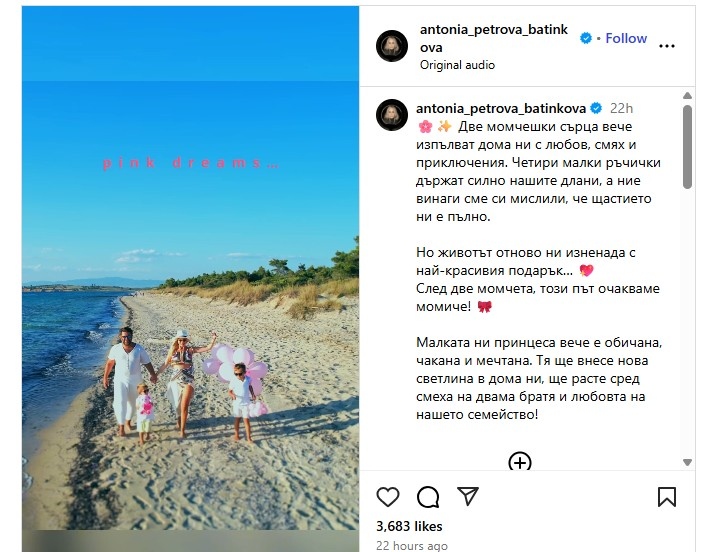Viewport: 714px width, 552px height.
Task: Click the caption scrollbar thumb
Action: [688, 147]
